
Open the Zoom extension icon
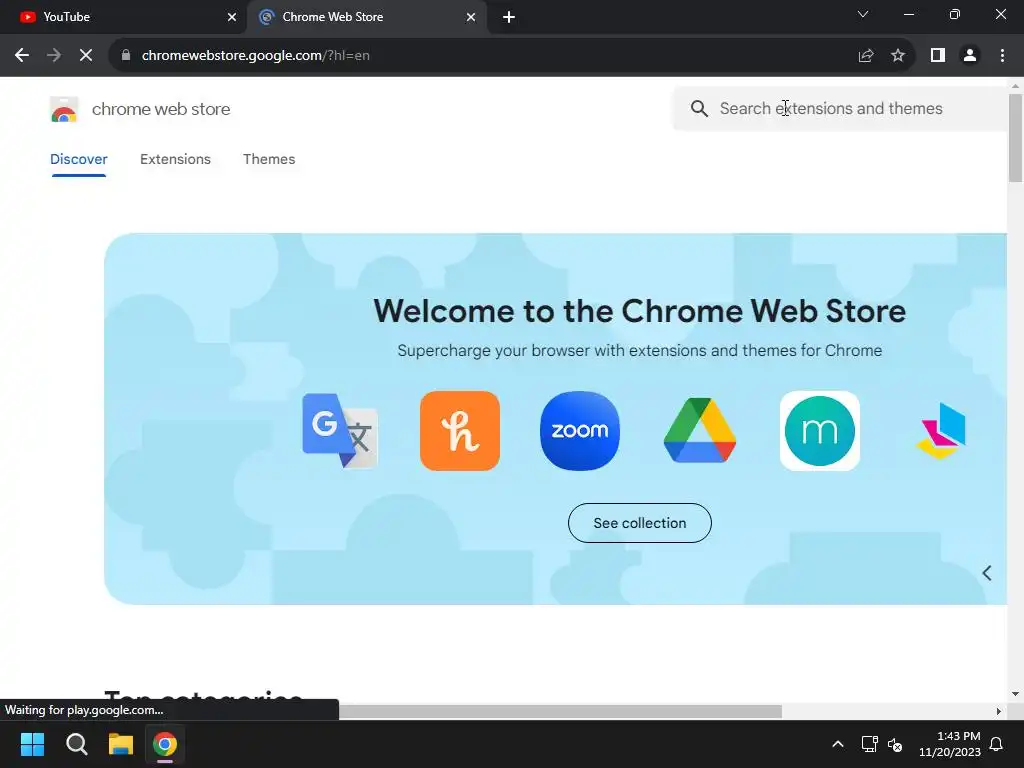pyautogui.click(x=580, y=430)
